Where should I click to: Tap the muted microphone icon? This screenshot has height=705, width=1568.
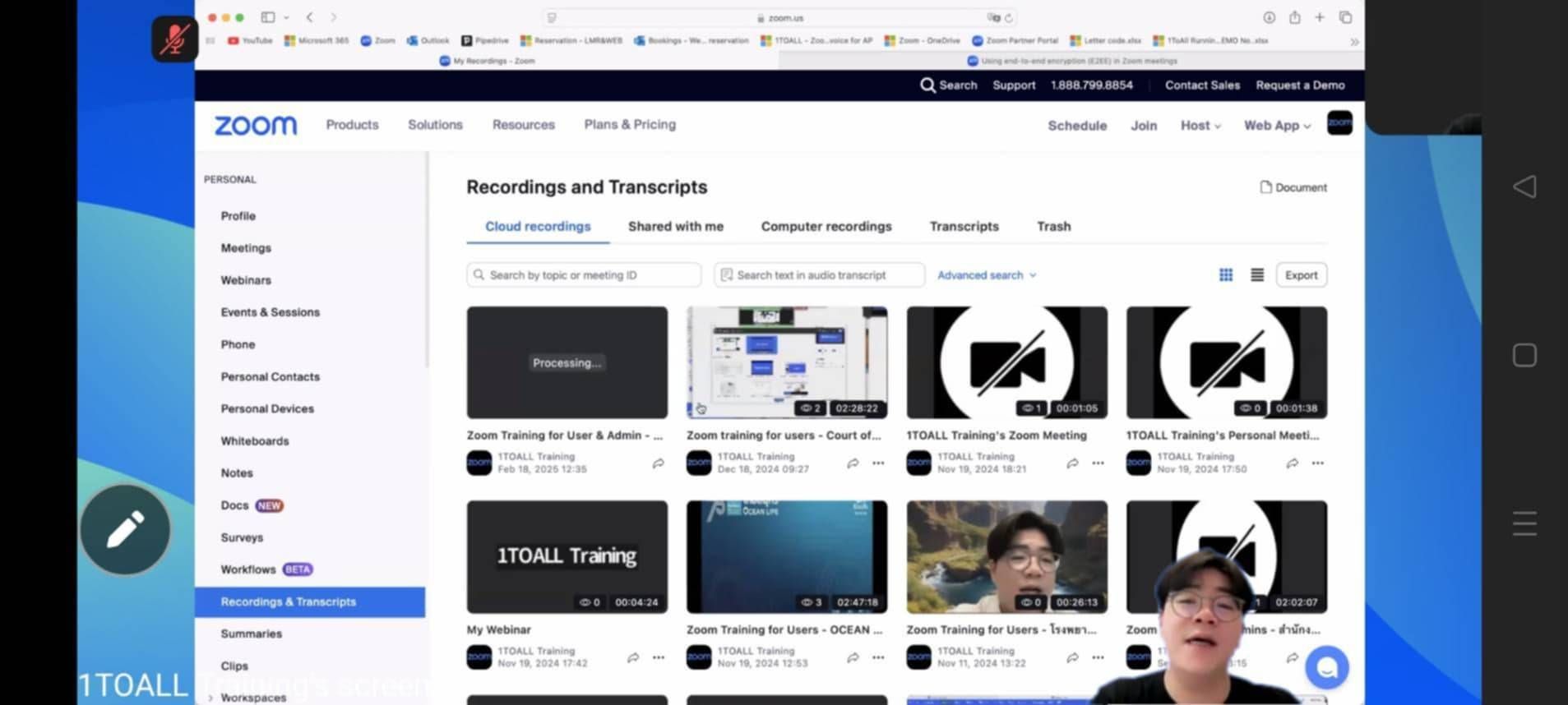(174, 39)
